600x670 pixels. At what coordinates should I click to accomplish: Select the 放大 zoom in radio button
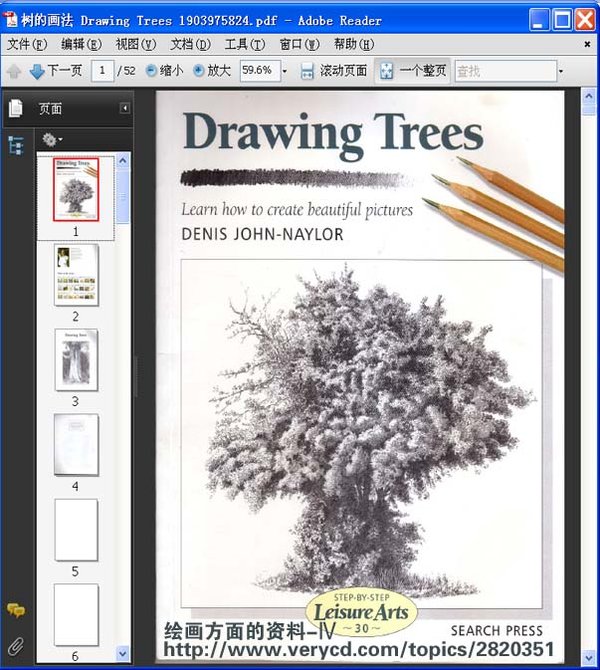point(198,71)
